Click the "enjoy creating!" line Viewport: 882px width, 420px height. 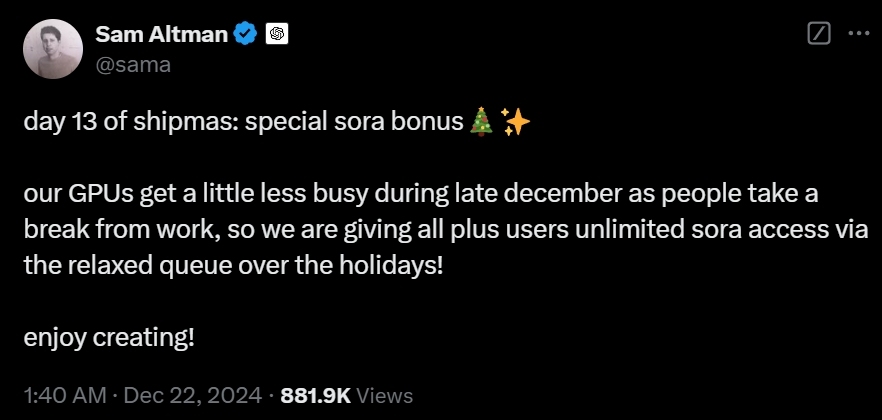click(x=108, y=338)
